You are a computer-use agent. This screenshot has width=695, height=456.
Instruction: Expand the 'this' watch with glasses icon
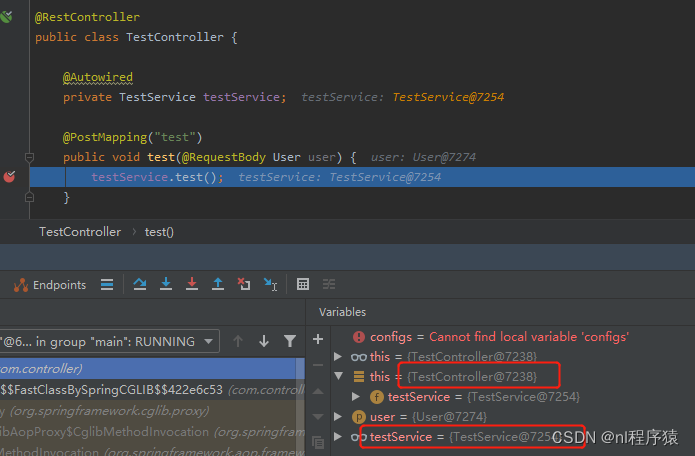tap(338, 356)
